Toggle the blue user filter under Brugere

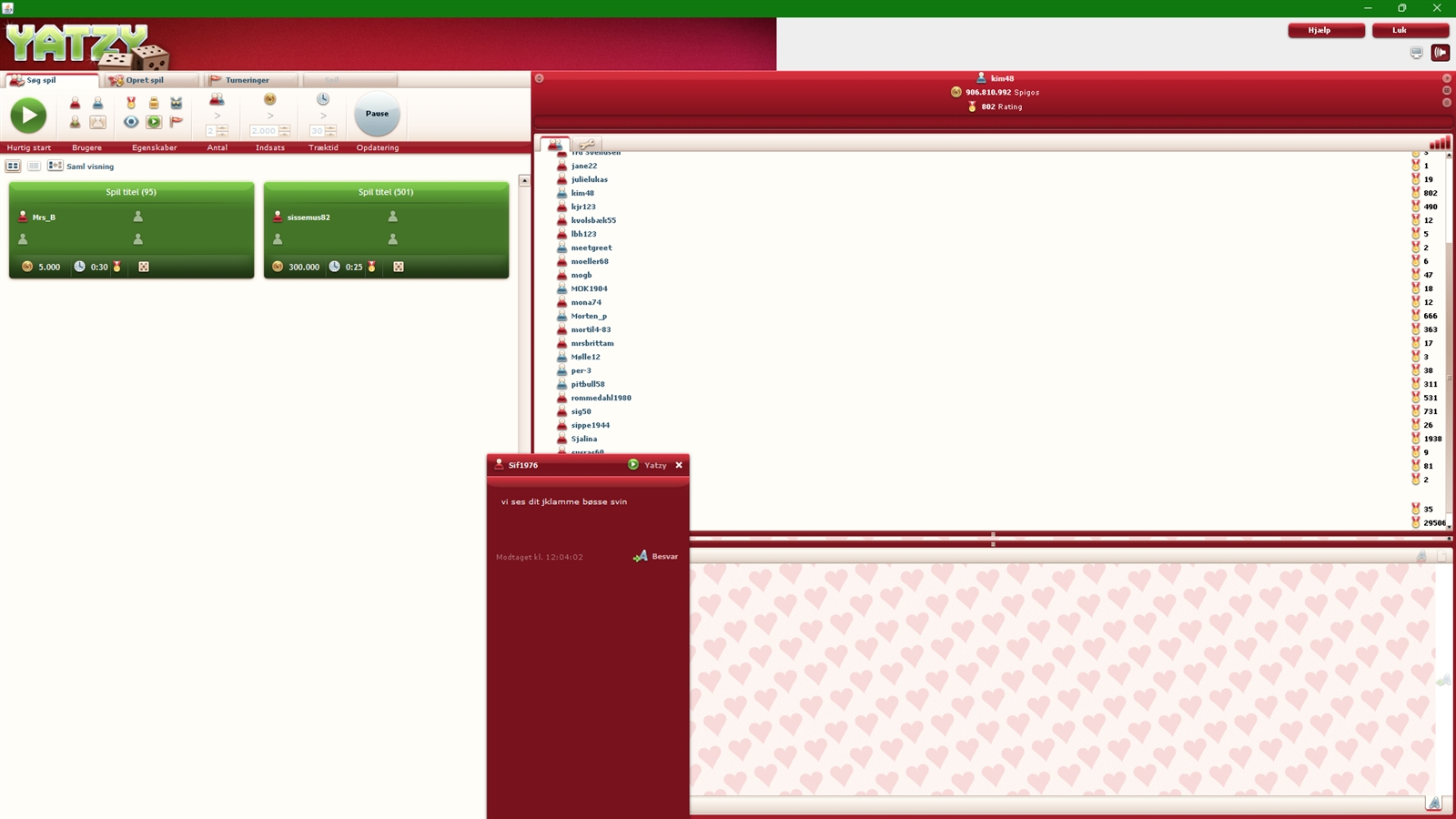pyautogui.click(x=97, y=103)
